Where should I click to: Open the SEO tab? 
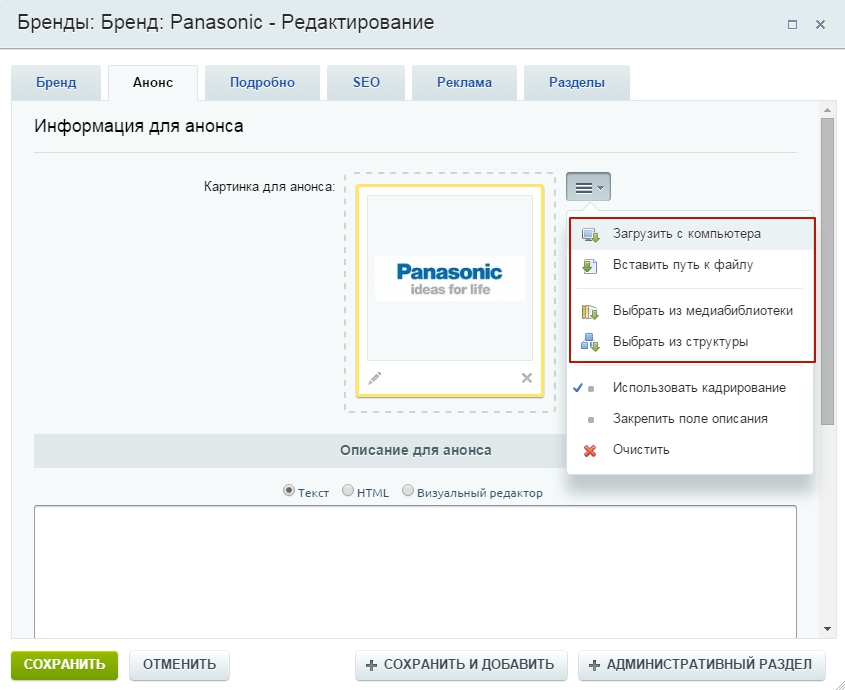point(366,82)
